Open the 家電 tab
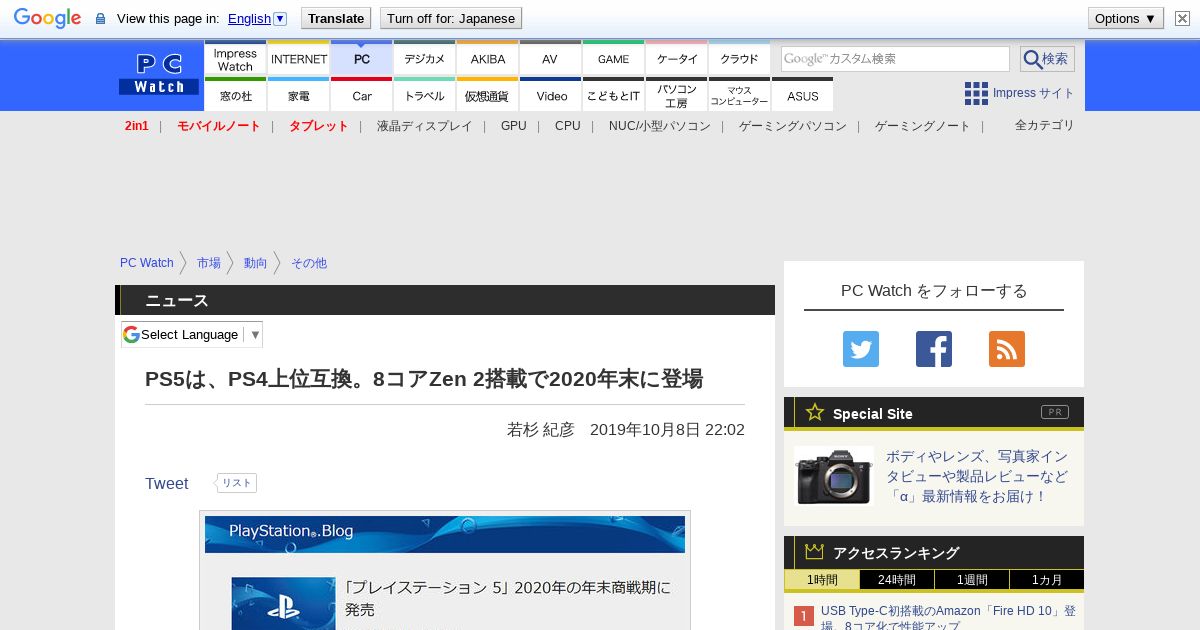Screen dimensions: 1200x630 pyautogui.click(x=298, y=95)
